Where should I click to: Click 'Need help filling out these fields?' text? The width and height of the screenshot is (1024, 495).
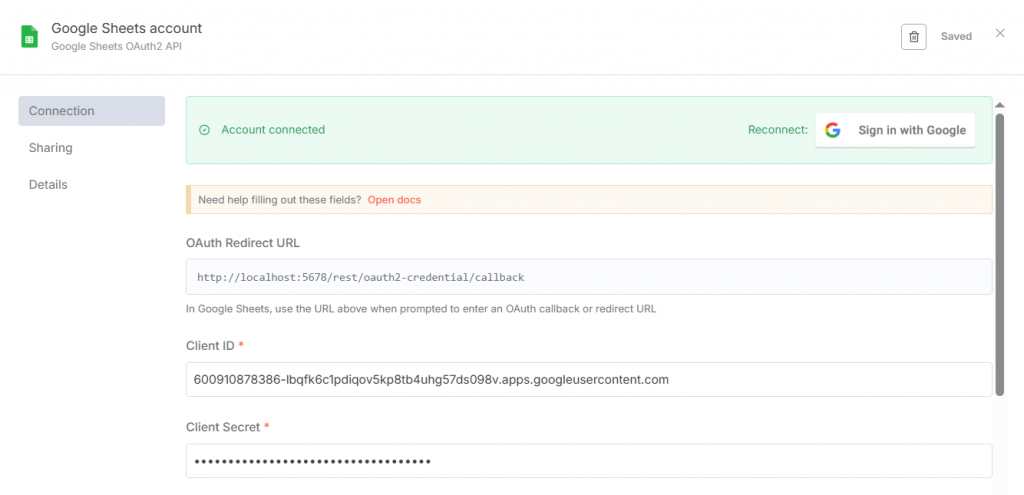280,200
